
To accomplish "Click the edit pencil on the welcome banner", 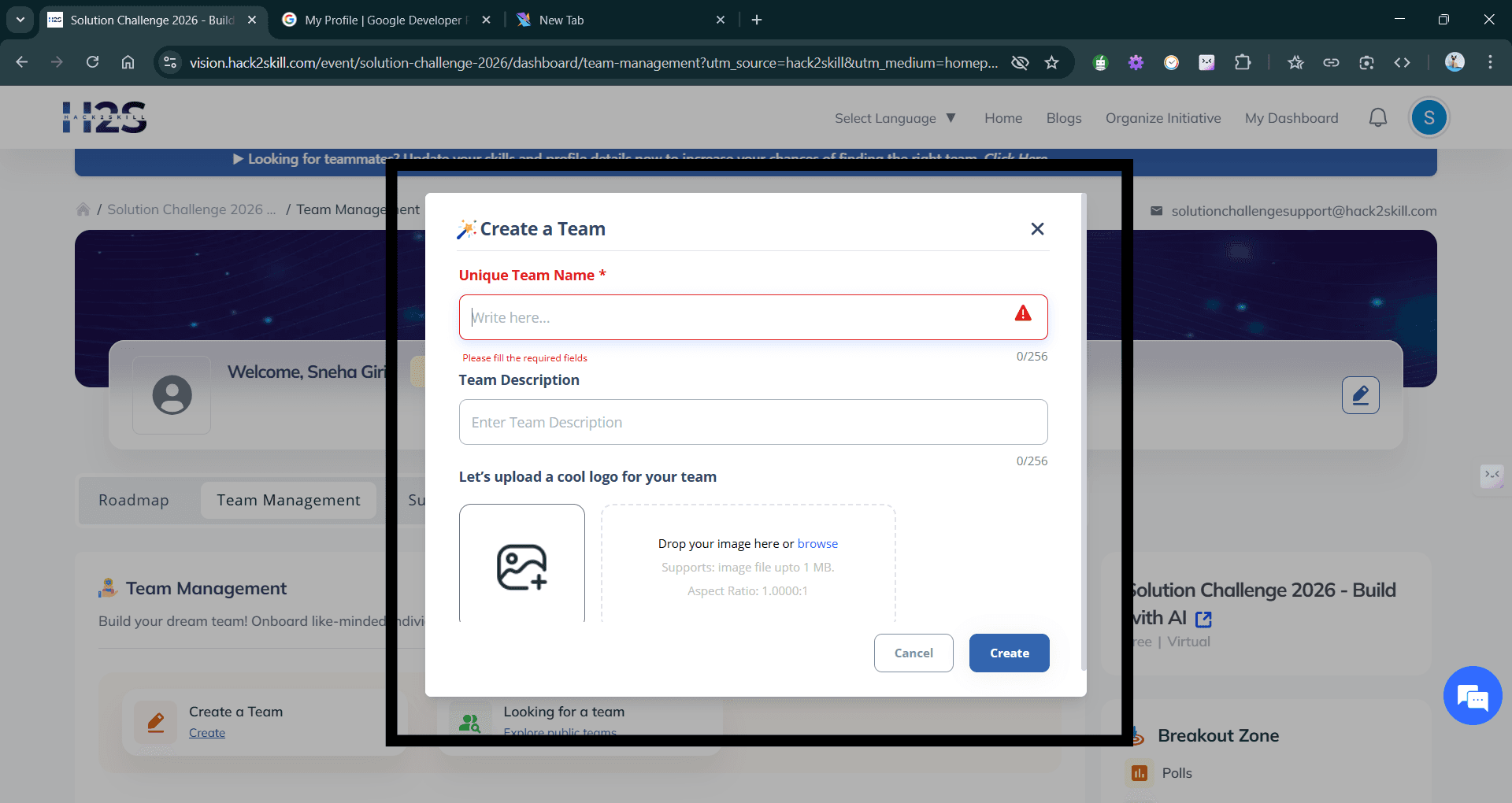I will [1360, 394].
